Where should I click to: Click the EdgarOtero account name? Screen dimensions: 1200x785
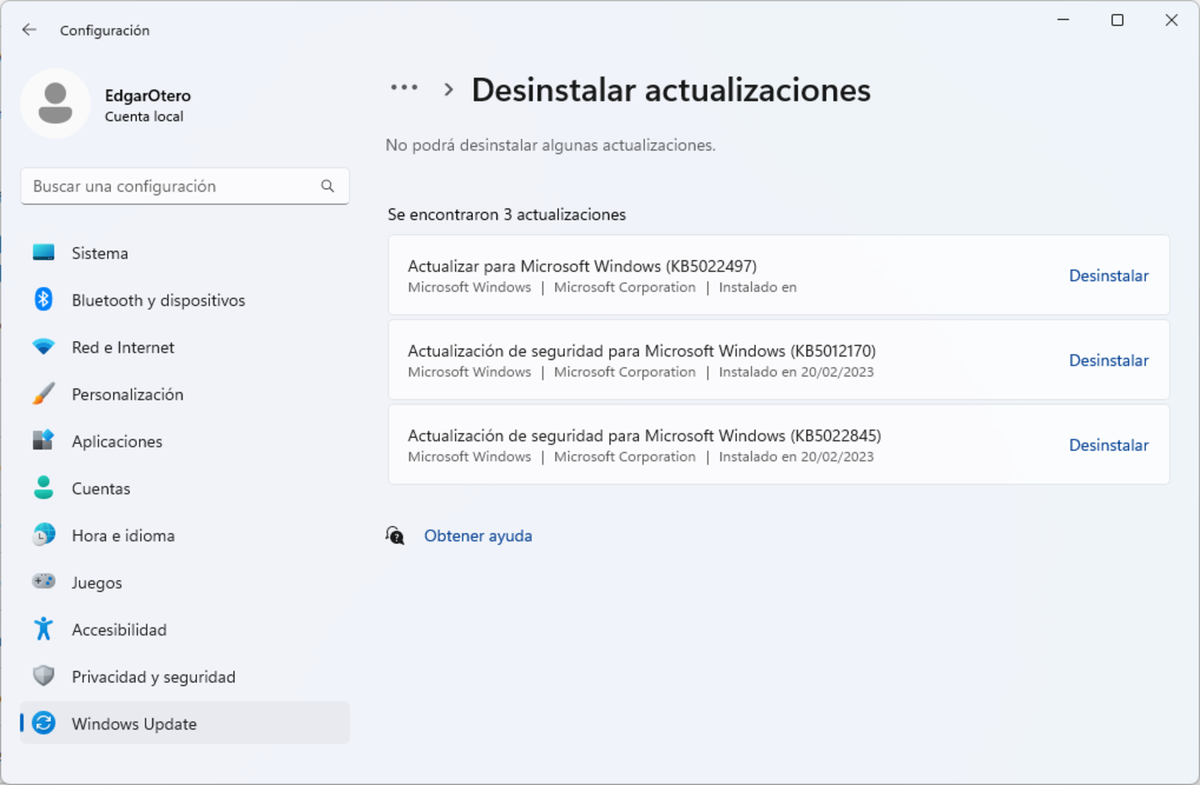148,96
